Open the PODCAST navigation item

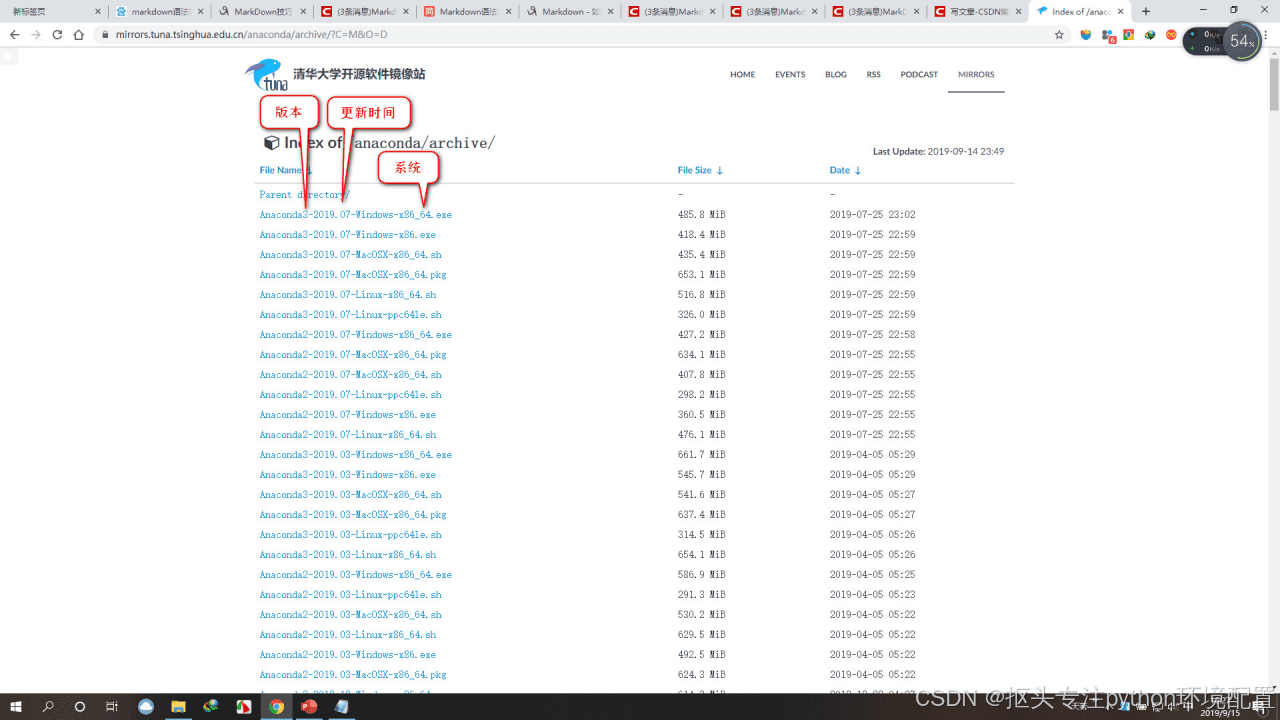[919, 75]
